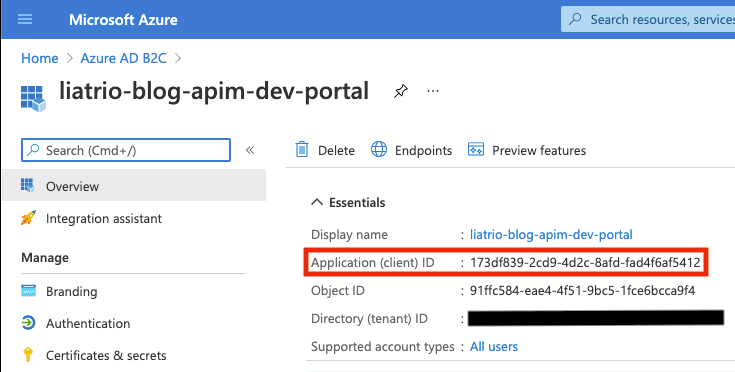735x372 pixels.
Task: Click the Microsoft Azure title
Action: click(123, 20)
